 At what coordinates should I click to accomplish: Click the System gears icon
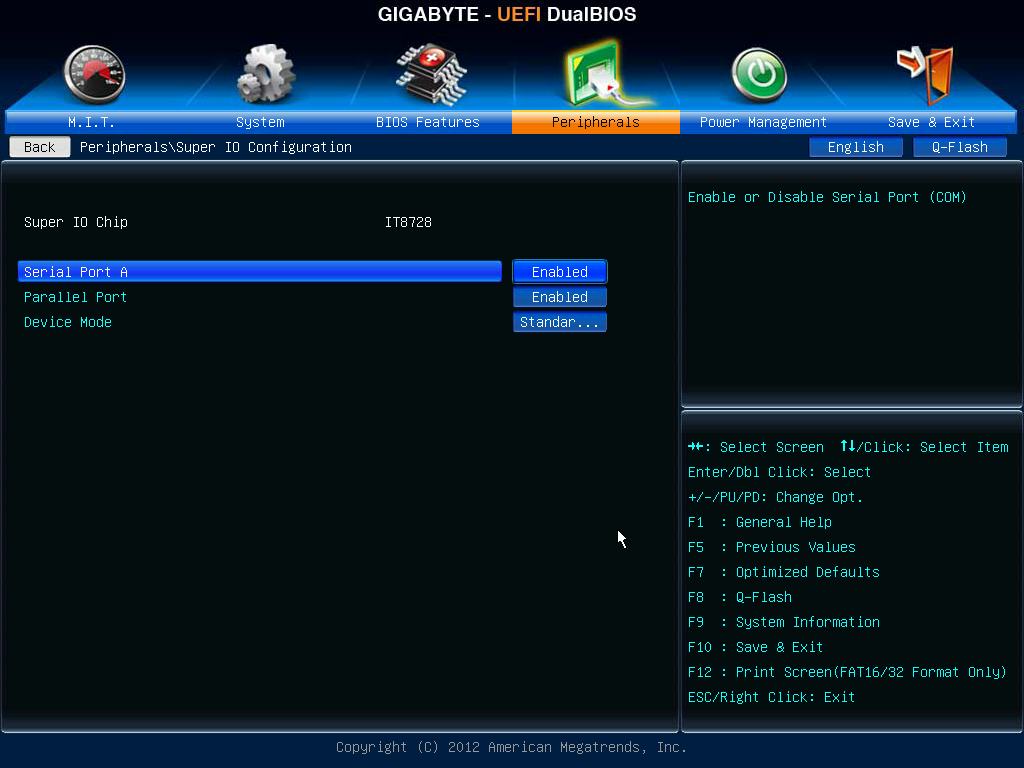266,74
